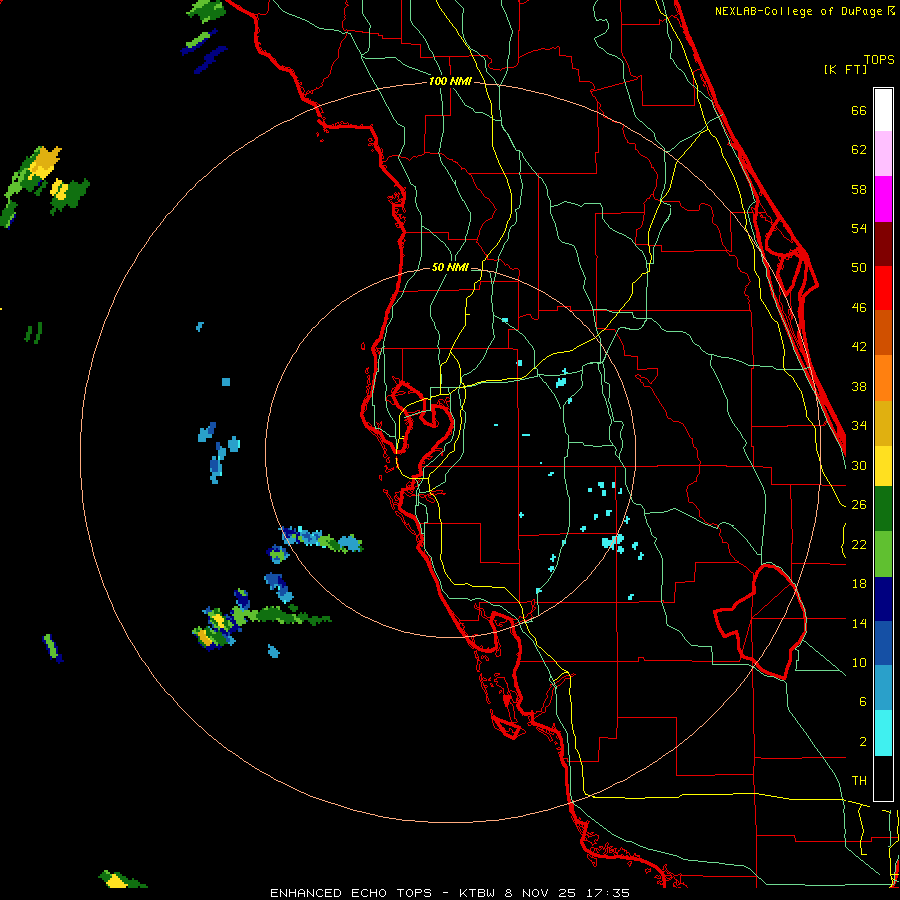Click the black threshold swatch beside TH
The width and height of the screenshot is (900, 900).
click(883, 778)
